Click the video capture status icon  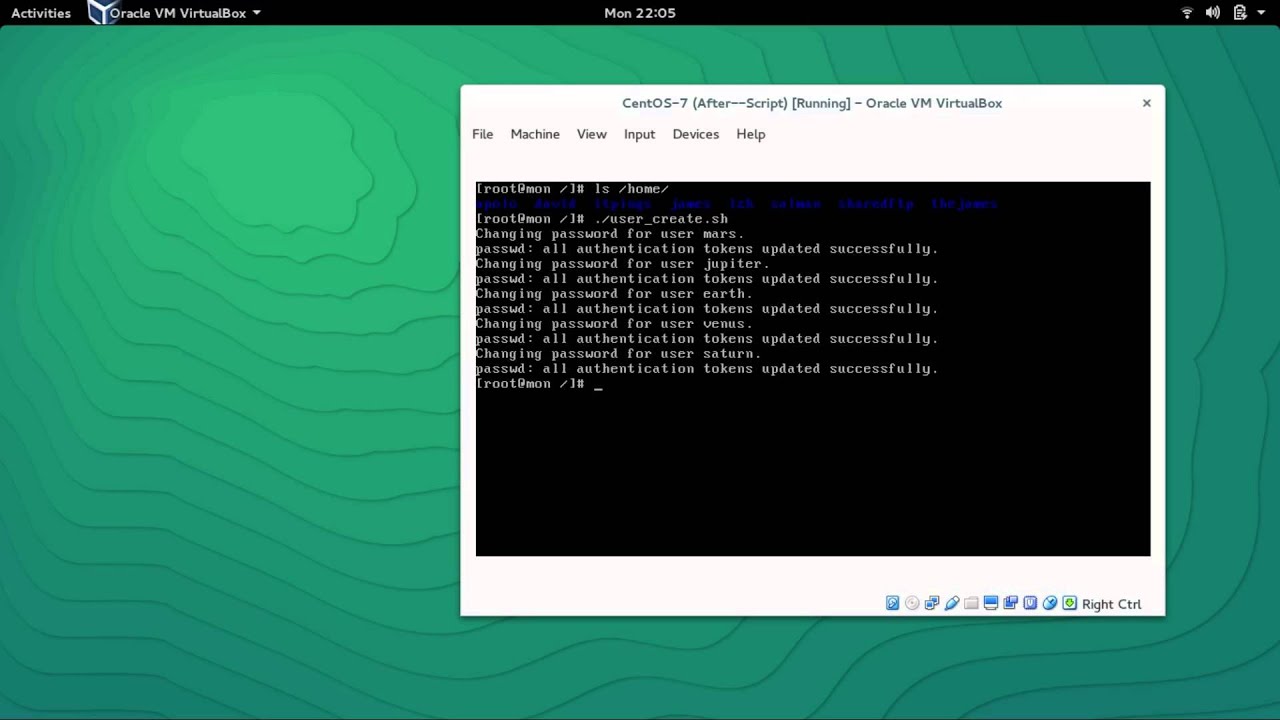1010,603
